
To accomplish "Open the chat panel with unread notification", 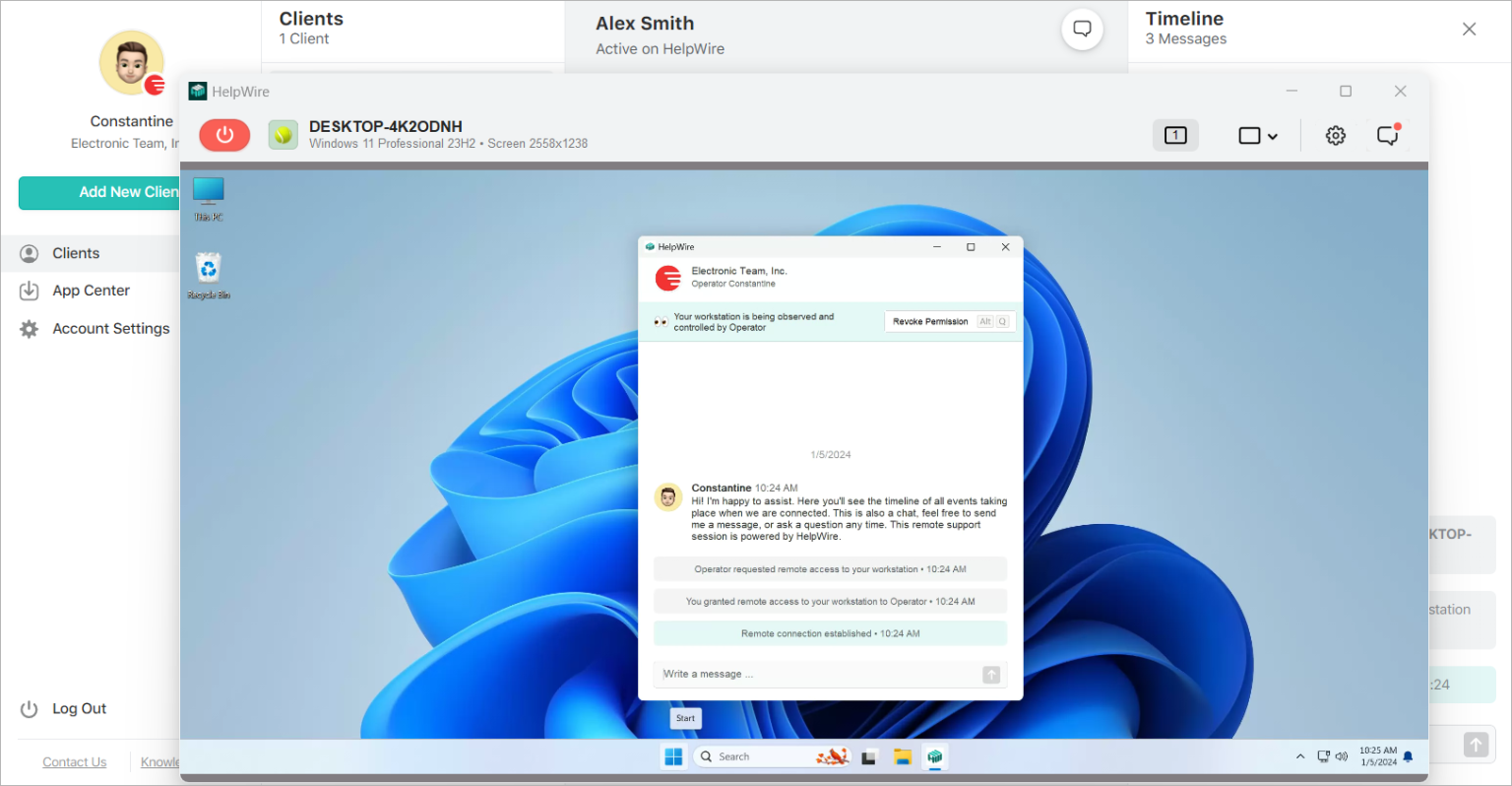I will coord(1388,135).
